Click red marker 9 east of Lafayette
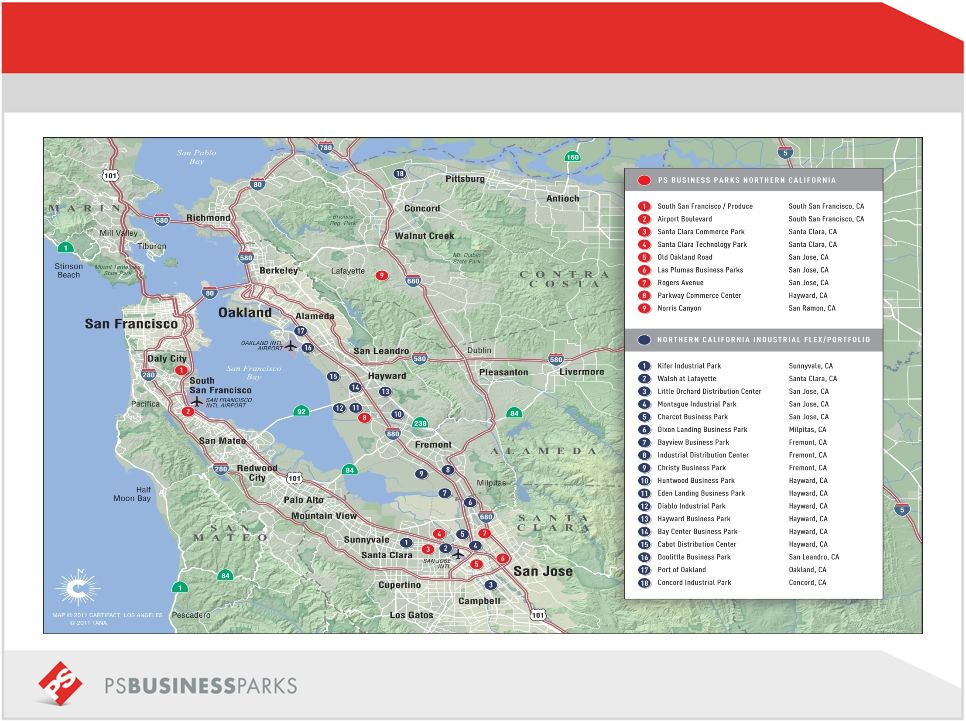966x721 pixels. tap(382, 275)
